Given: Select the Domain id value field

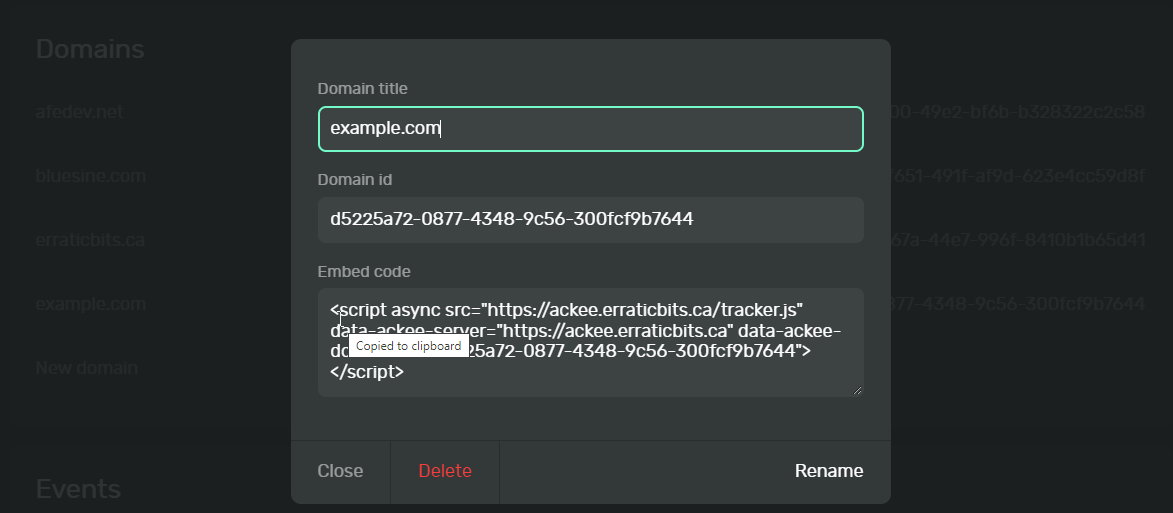Looking at the screenshot, I should tap(590, 219).
